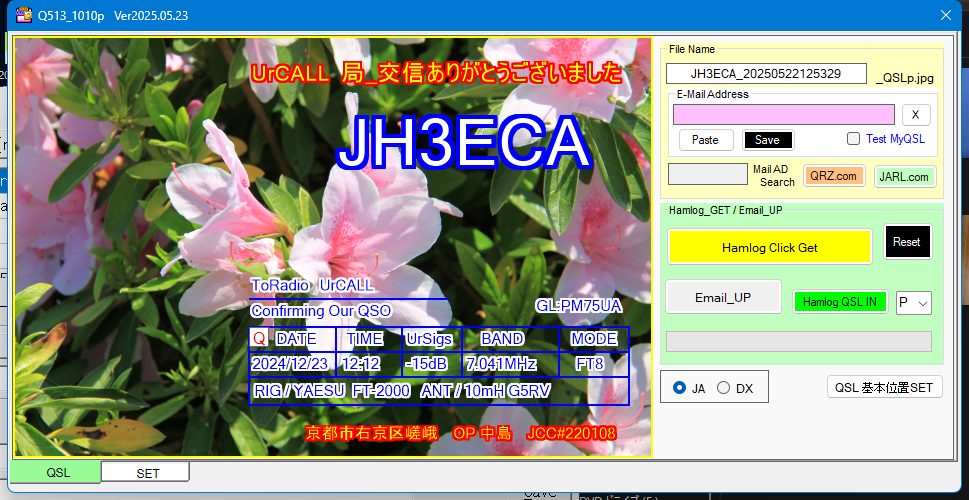Select the JA radio button
The width and height of the screenshot is (969, 500).
(680, 388)
